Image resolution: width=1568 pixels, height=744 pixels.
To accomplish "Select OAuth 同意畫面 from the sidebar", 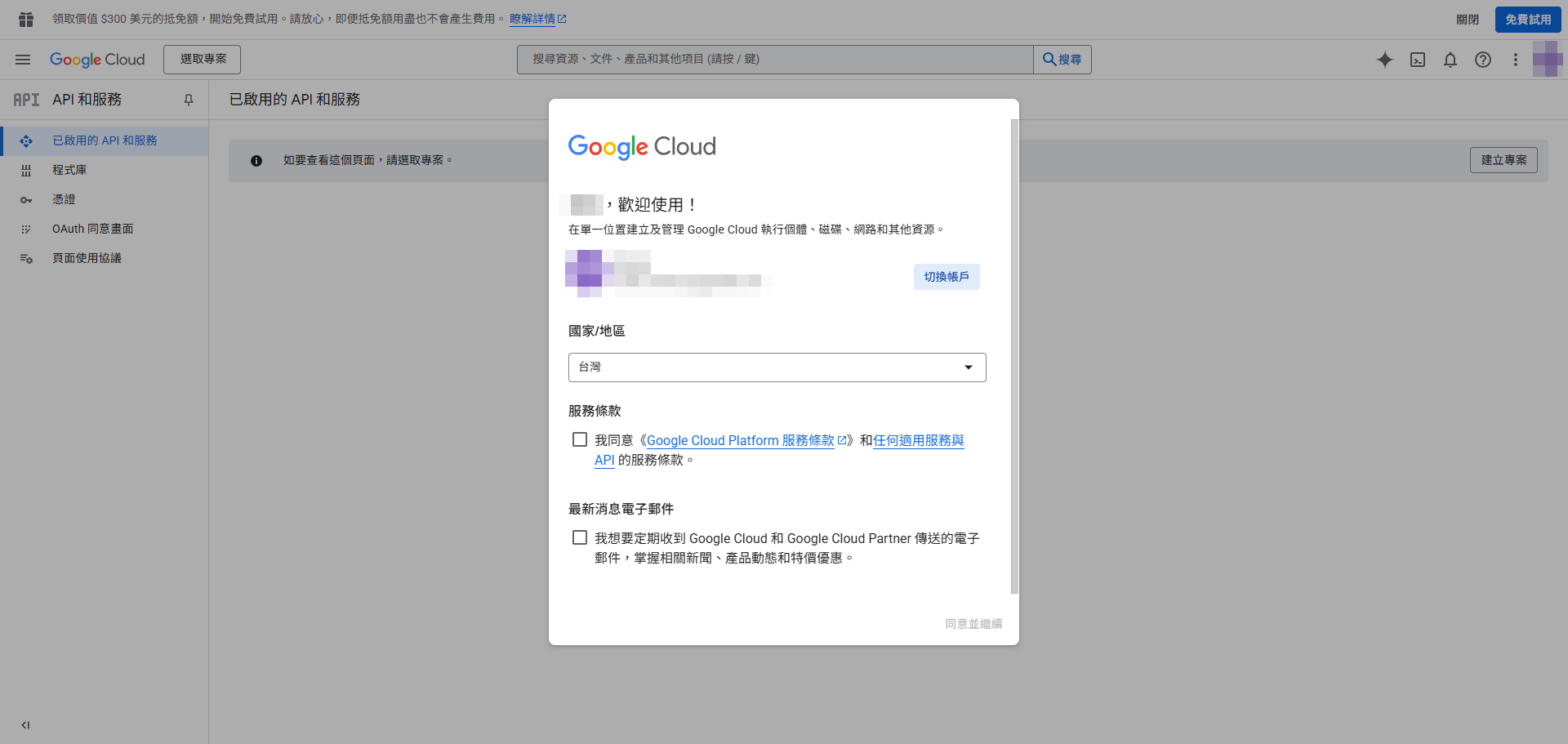I will click(92, 229).
